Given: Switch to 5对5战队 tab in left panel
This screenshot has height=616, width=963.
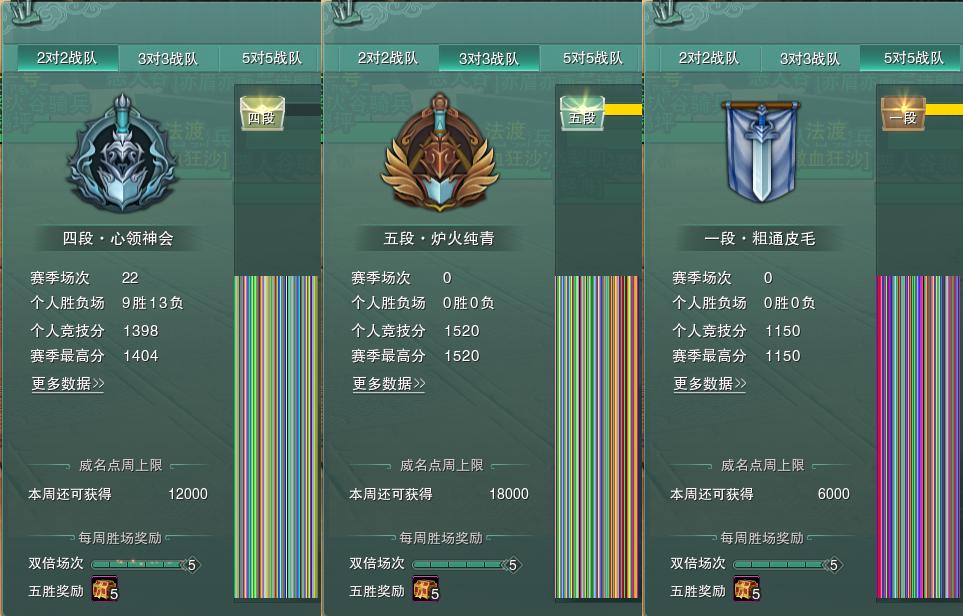Looking at the screenshot, I should pos(271,58).
